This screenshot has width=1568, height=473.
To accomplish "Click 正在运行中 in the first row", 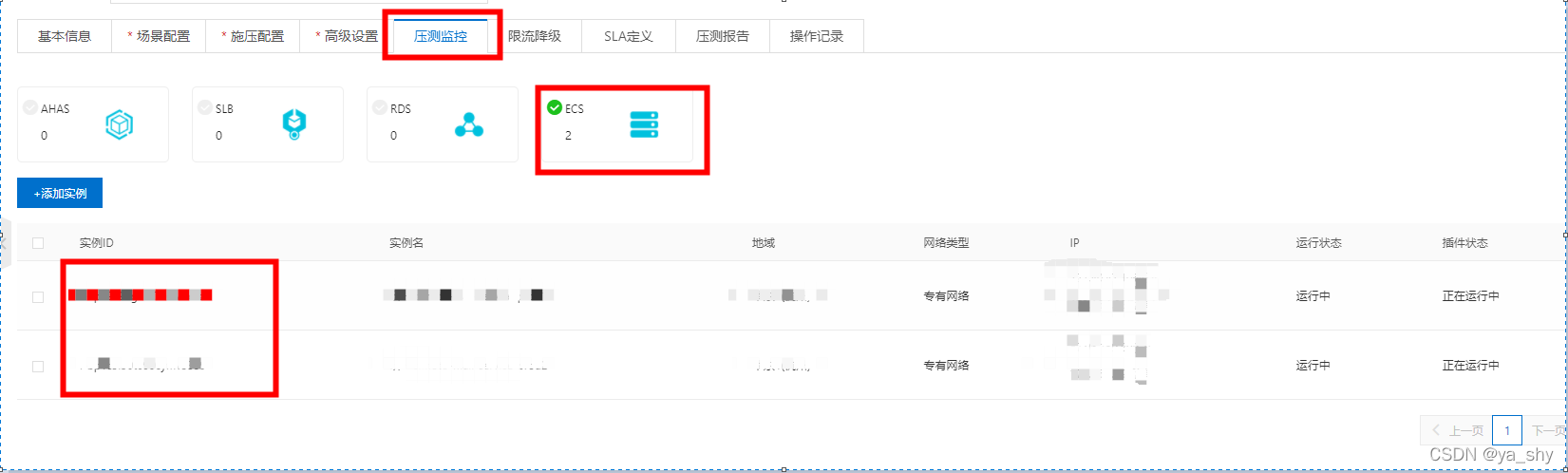I will tap(1471, 296).
